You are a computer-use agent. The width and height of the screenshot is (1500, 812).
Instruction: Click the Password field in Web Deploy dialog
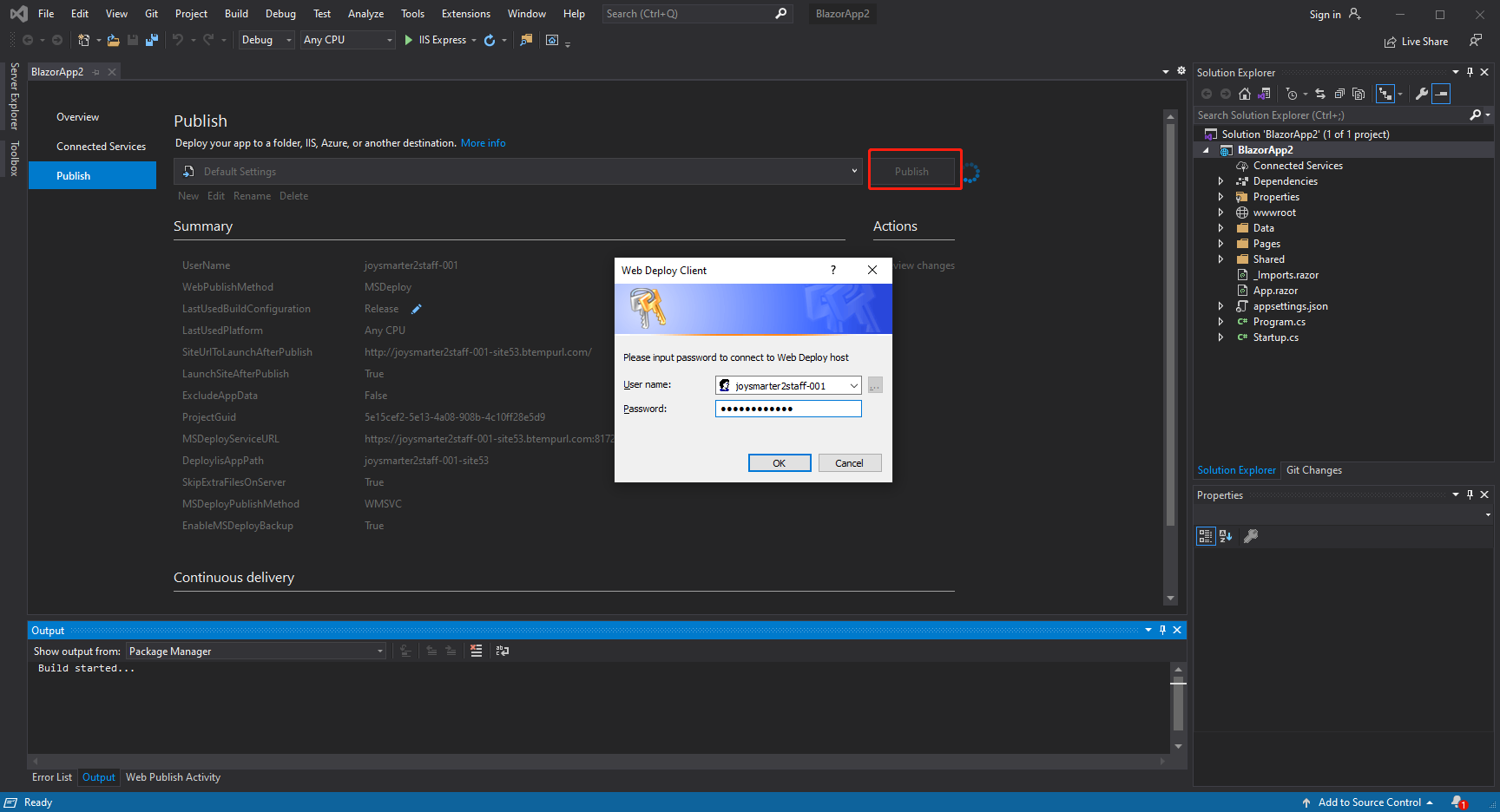click(x=786, y=408)
